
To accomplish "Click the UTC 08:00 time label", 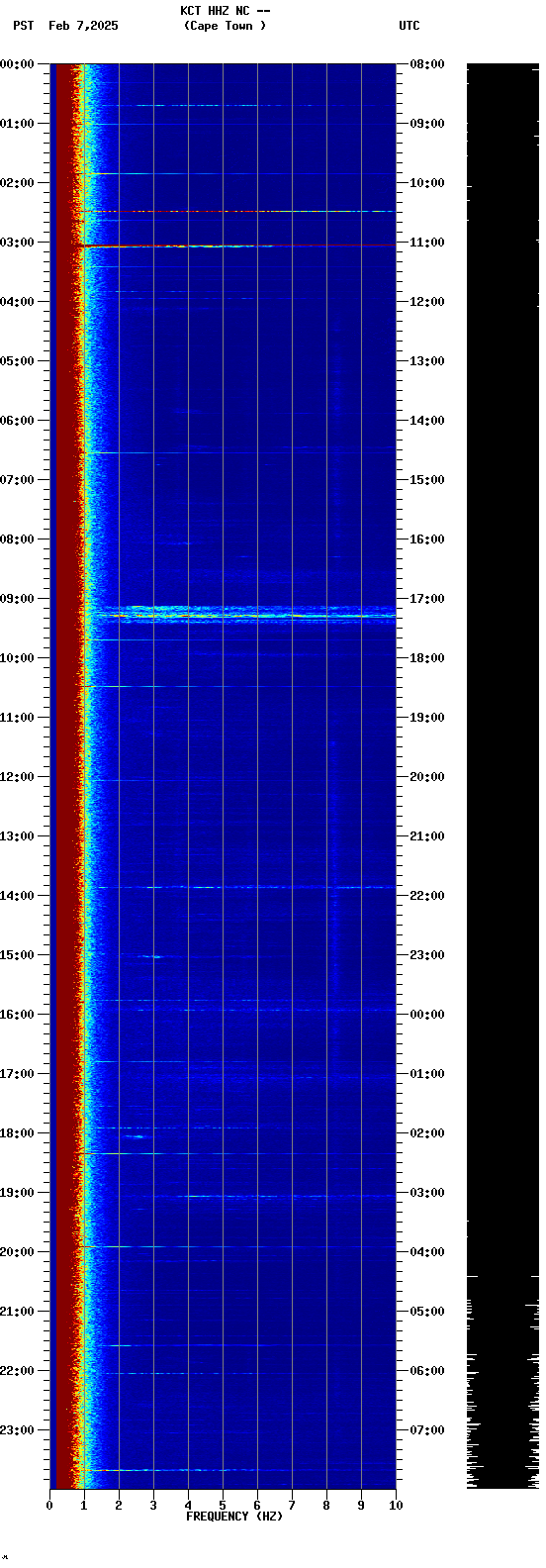I will 427,64.
